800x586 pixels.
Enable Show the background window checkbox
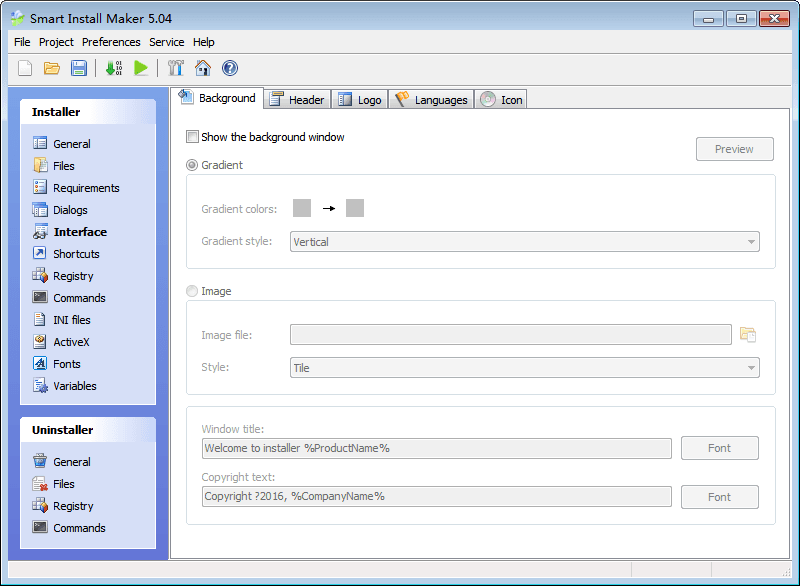click(192, 137)
